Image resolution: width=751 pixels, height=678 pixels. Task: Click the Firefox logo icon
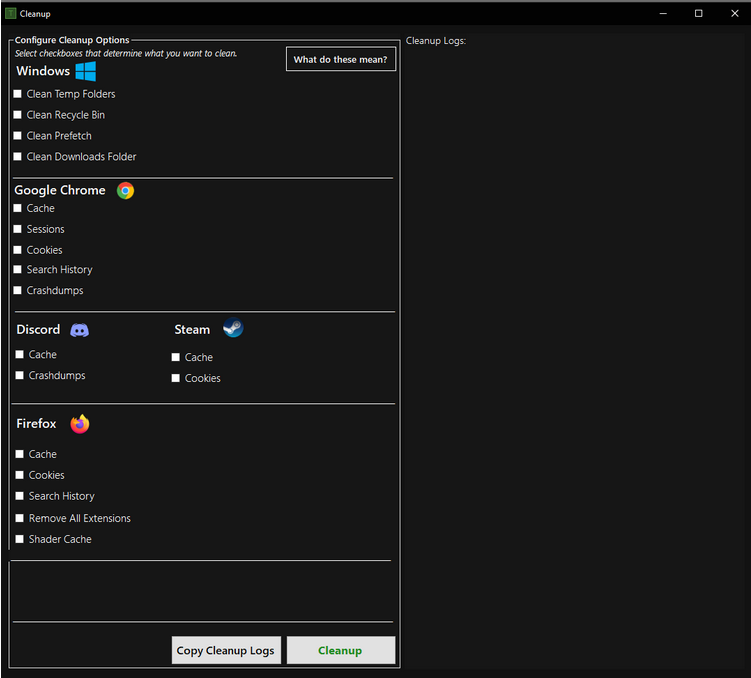pyautogui.click(x=80, y=424)
